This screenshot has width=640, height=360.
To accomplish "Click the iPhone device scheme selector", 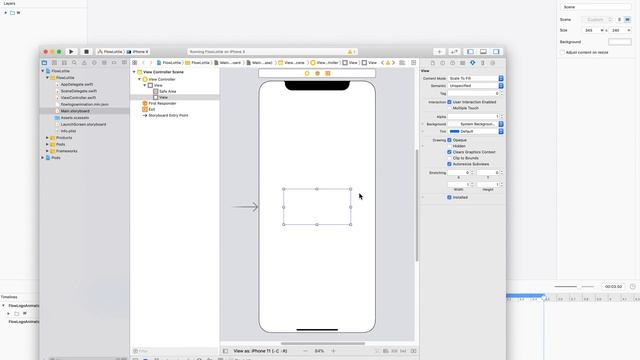I will coord(138,52).
